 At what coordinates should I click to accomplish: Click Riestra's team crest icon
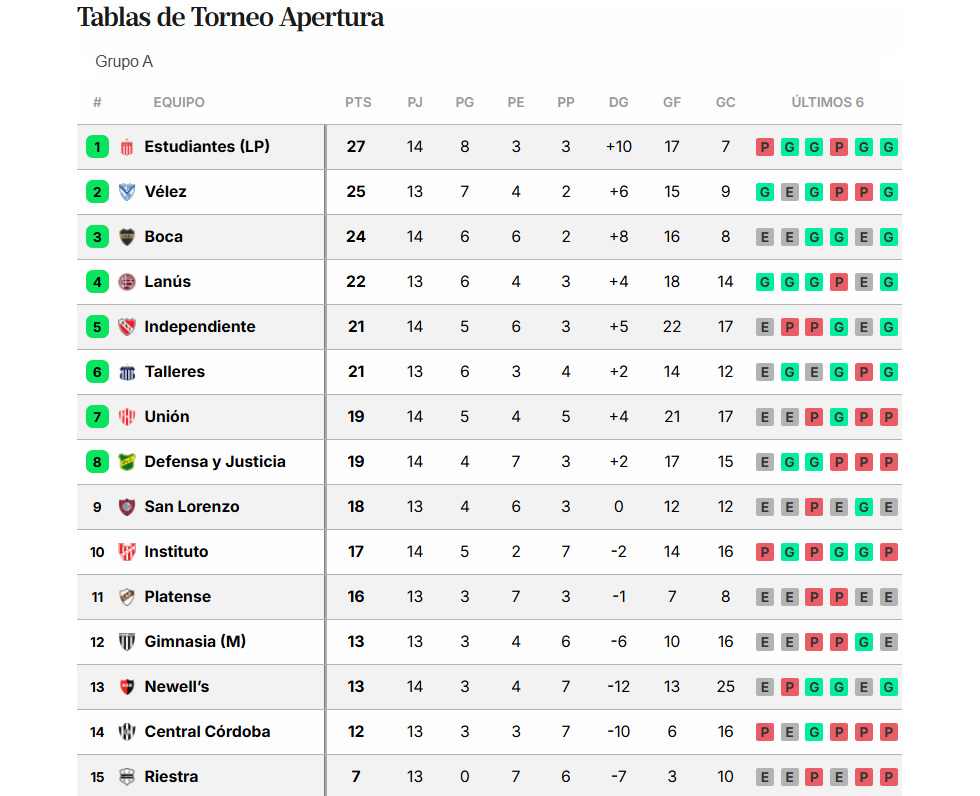[x=127, y=777]
